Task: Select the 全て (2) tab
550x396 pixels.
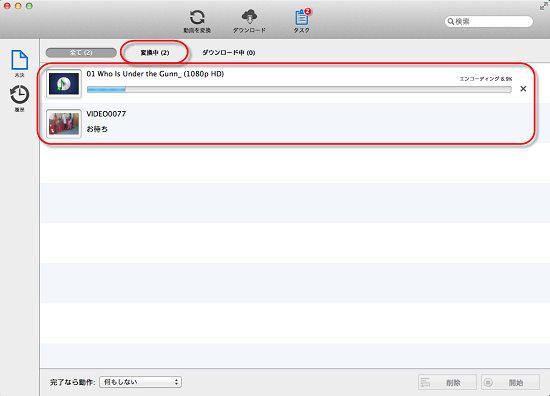Action: pyautogui.click(x=81, y=53)
